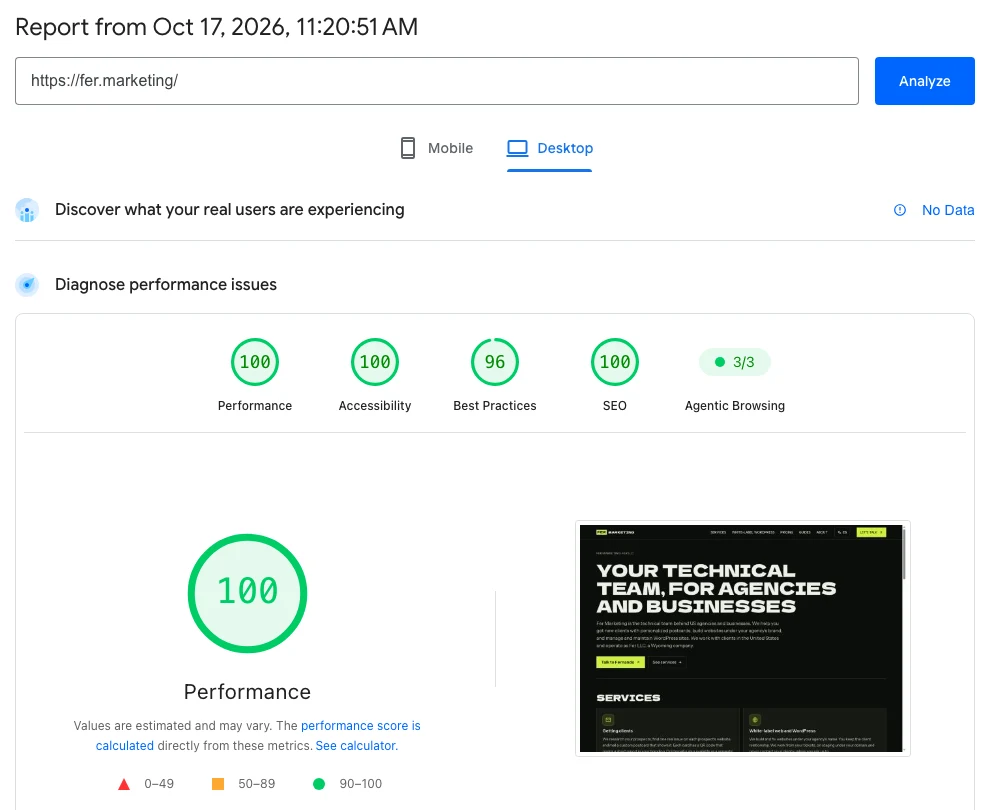Click the mobile phone icon
Viewport: 990px width, 810px height.
point(408,148)
